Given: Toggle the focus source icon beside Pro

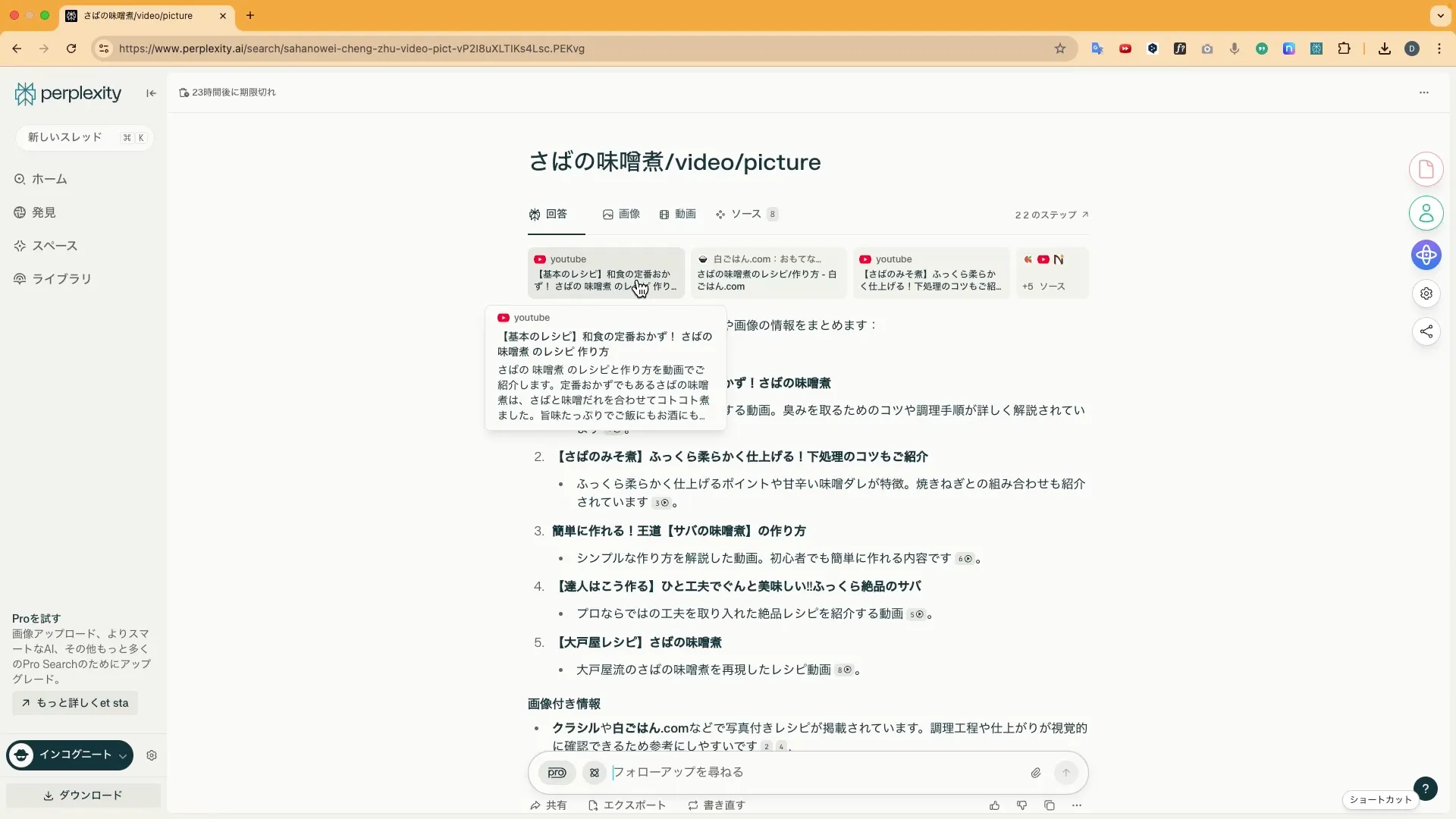Looking at the screenshot, I should tap(595, 773).
